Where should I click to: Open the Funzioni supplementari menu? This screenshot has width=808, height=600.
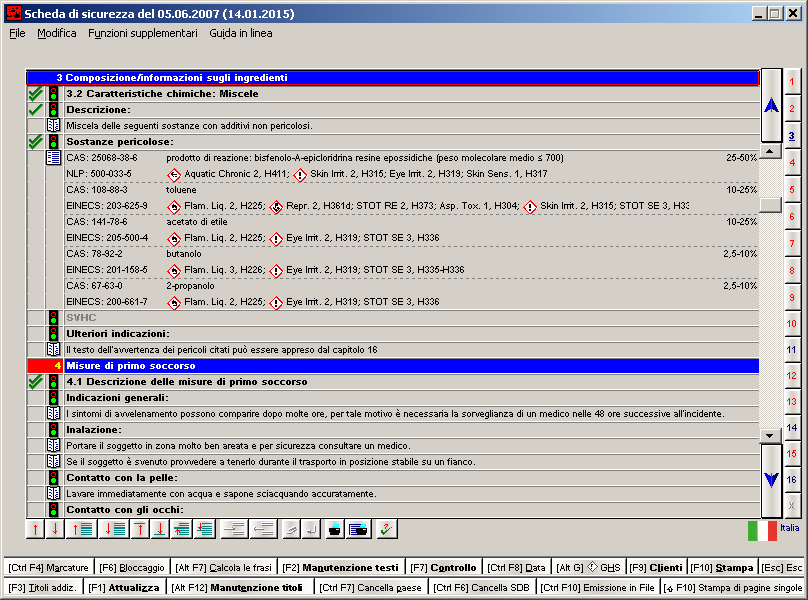[142, 33]
